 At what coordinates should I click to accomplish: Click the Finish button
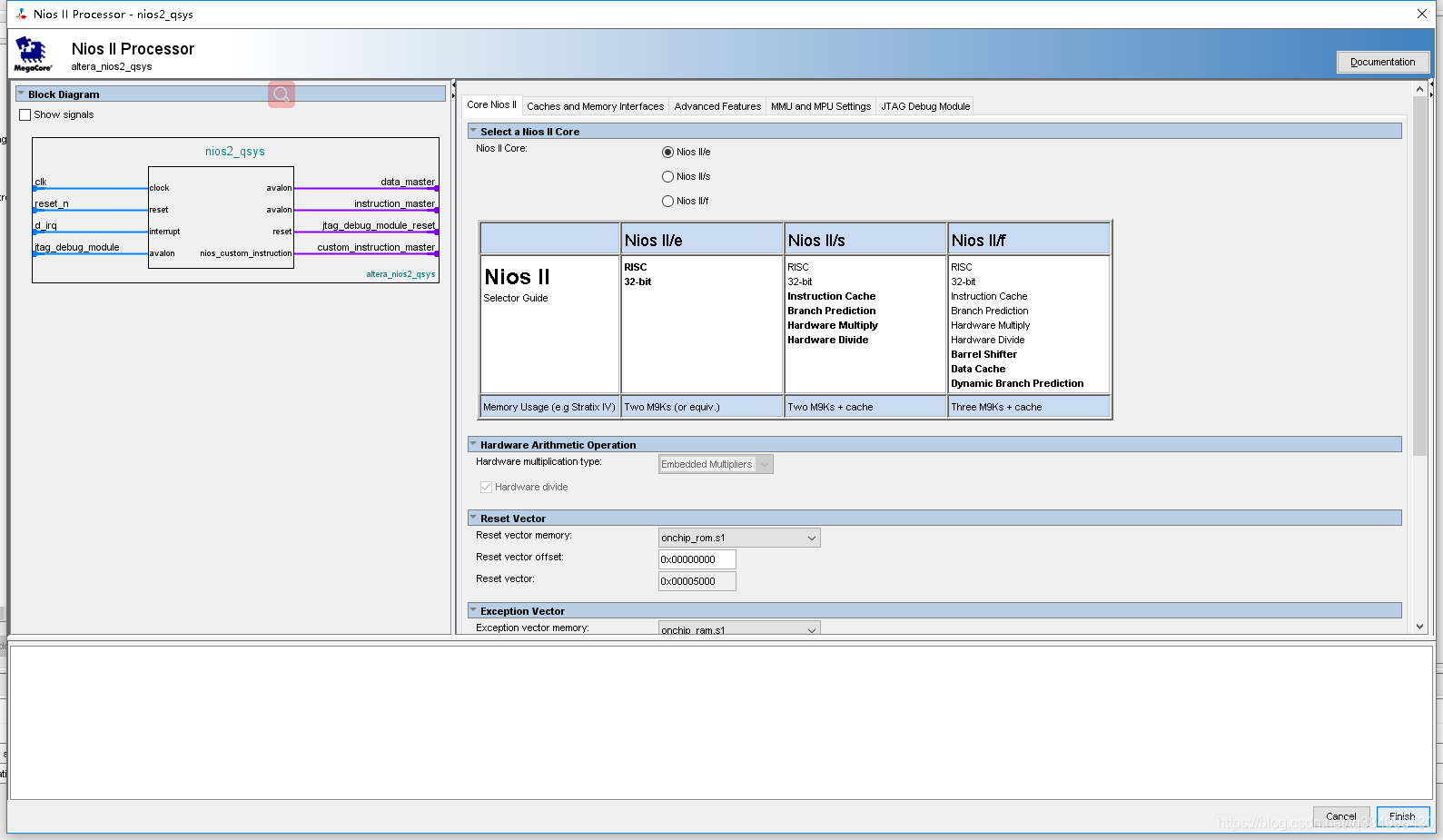point(1402,816)
